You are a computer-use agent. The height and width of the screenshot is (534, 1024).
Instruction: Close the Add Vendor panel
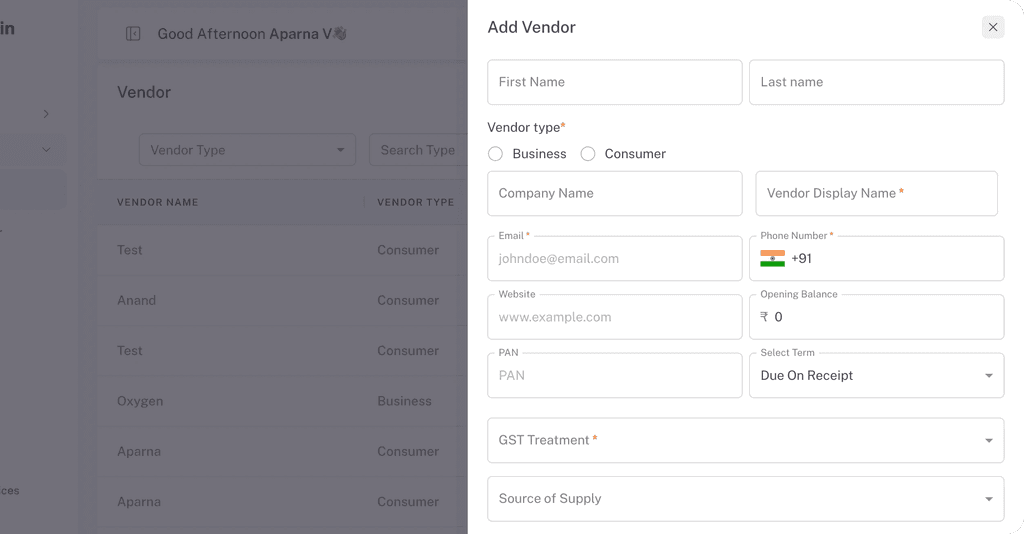click(x=993, y=27)
